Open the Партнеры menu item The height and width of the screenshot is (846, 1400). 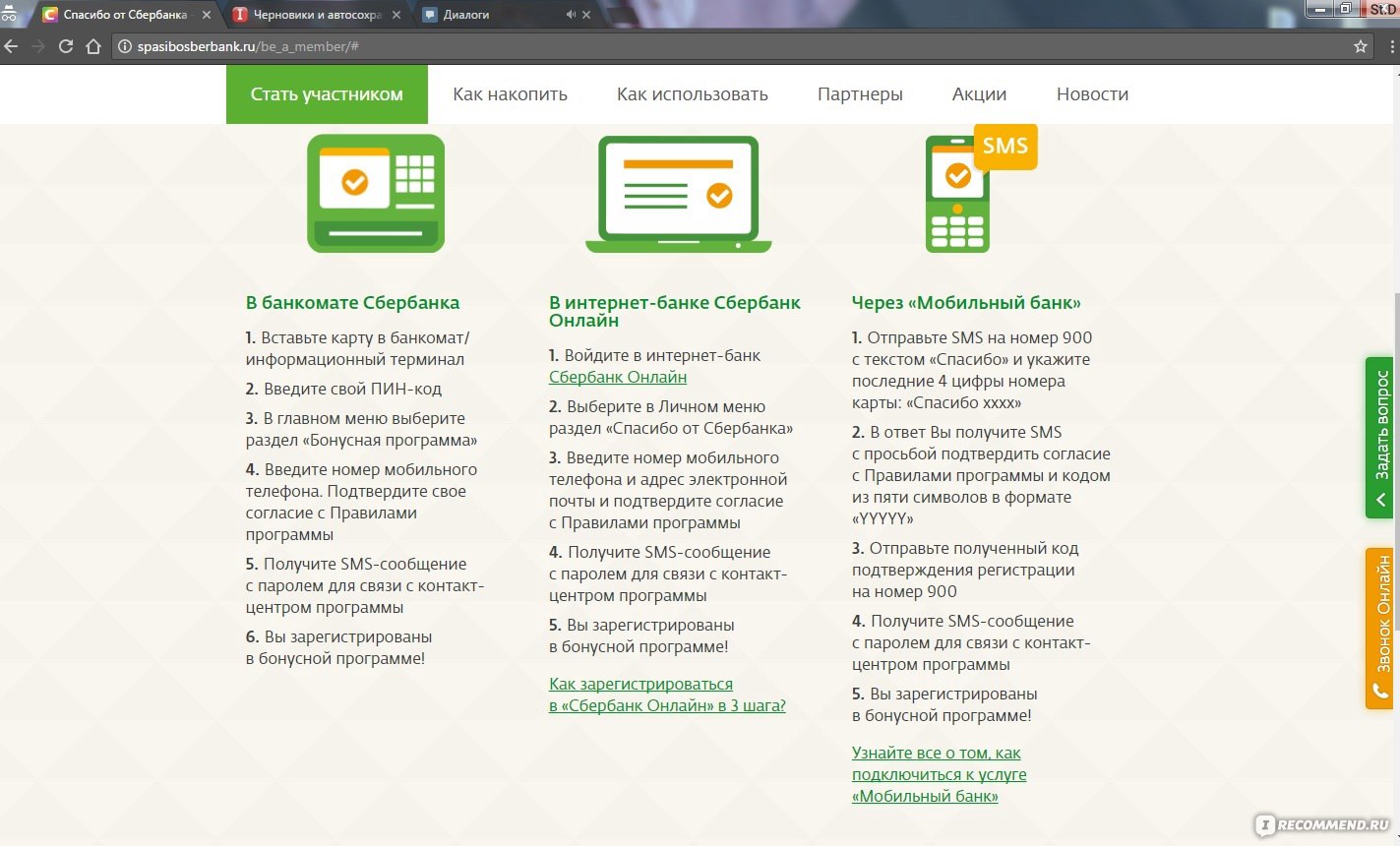tap(860, 94)
